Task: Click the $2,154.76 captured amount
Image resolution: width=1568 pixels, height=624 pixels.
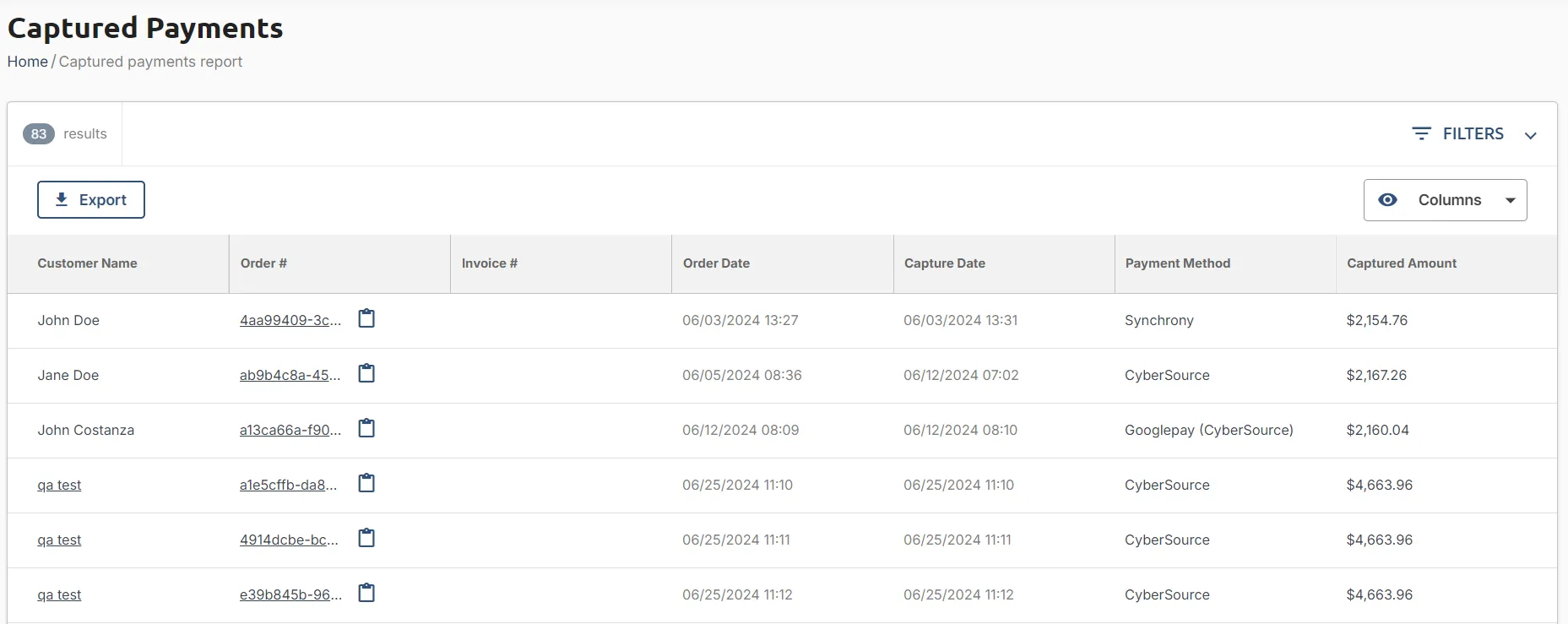Action: tap(1377, 320)
